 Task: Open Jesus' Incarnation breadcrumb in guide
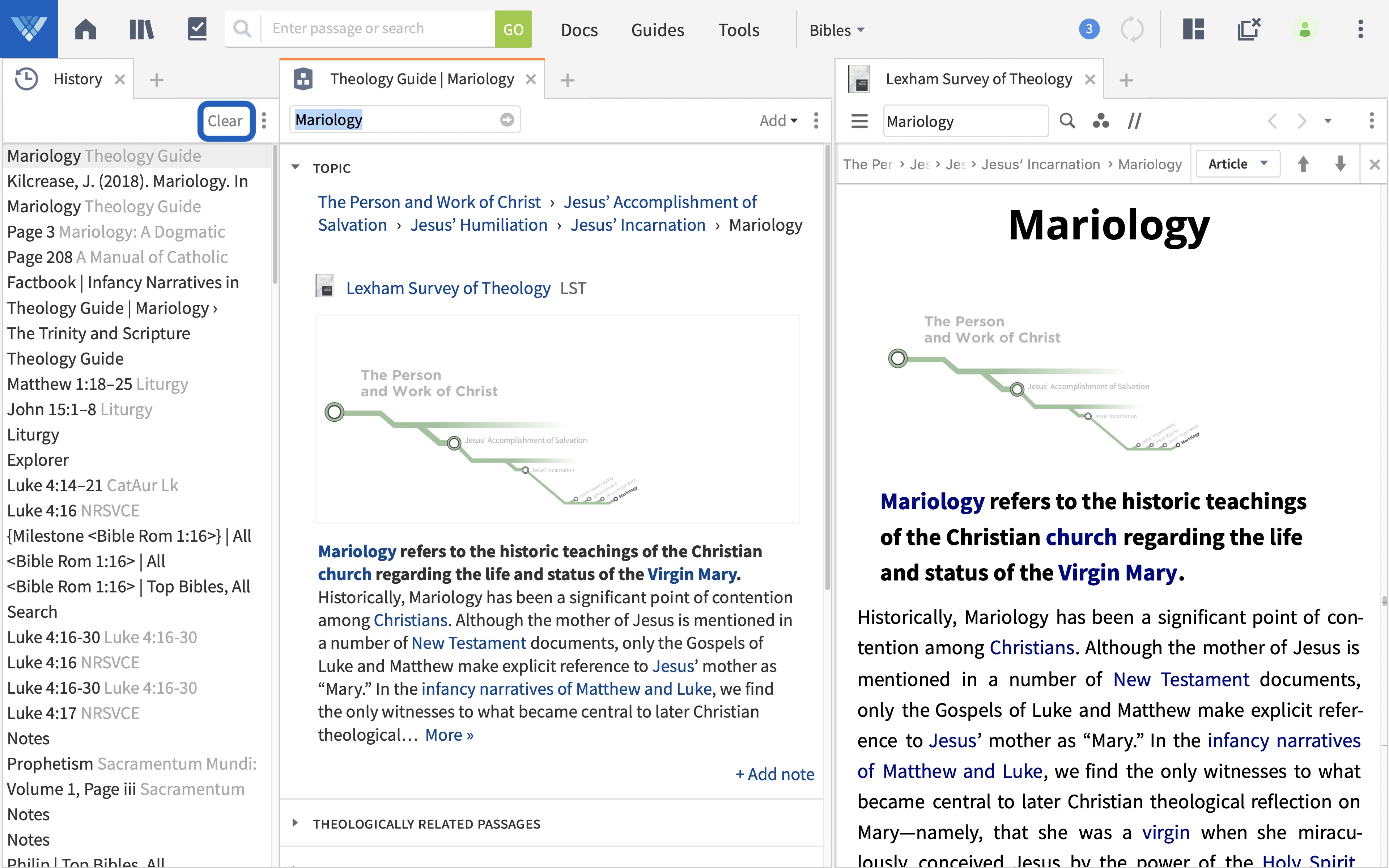coord(638,225)
